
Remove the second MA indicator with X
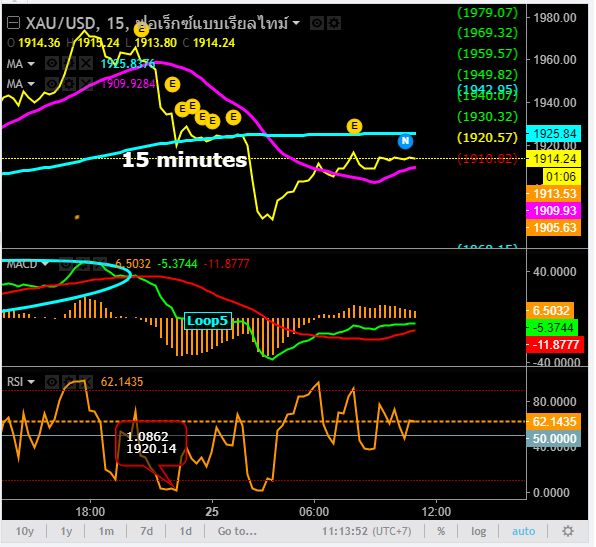pos(86,83)
